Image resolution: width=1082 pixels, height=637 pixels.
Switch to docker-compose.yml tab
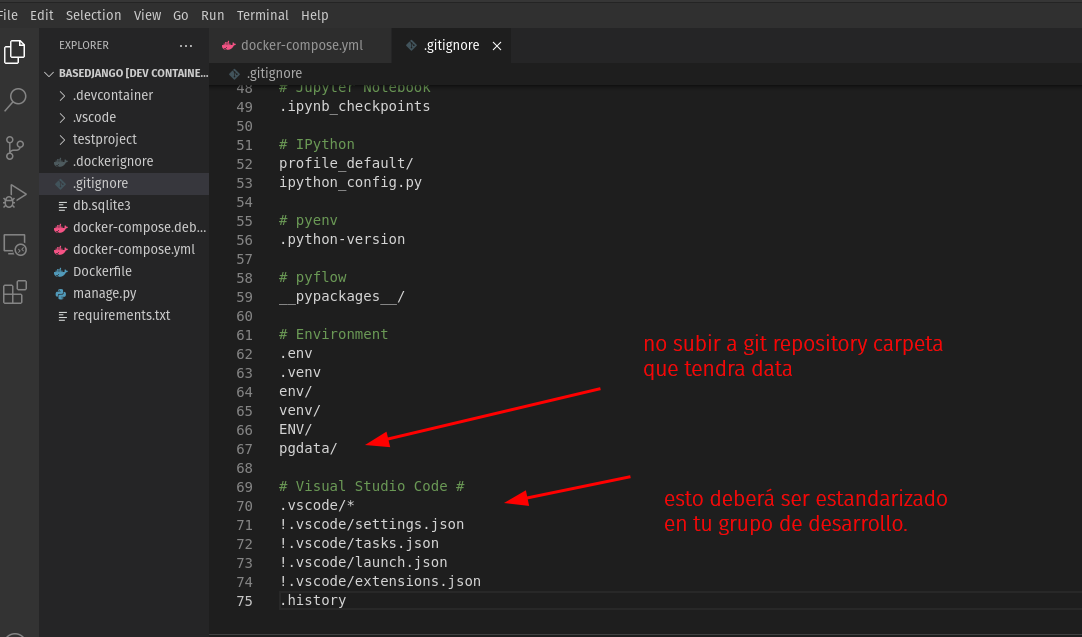point(300,46)
